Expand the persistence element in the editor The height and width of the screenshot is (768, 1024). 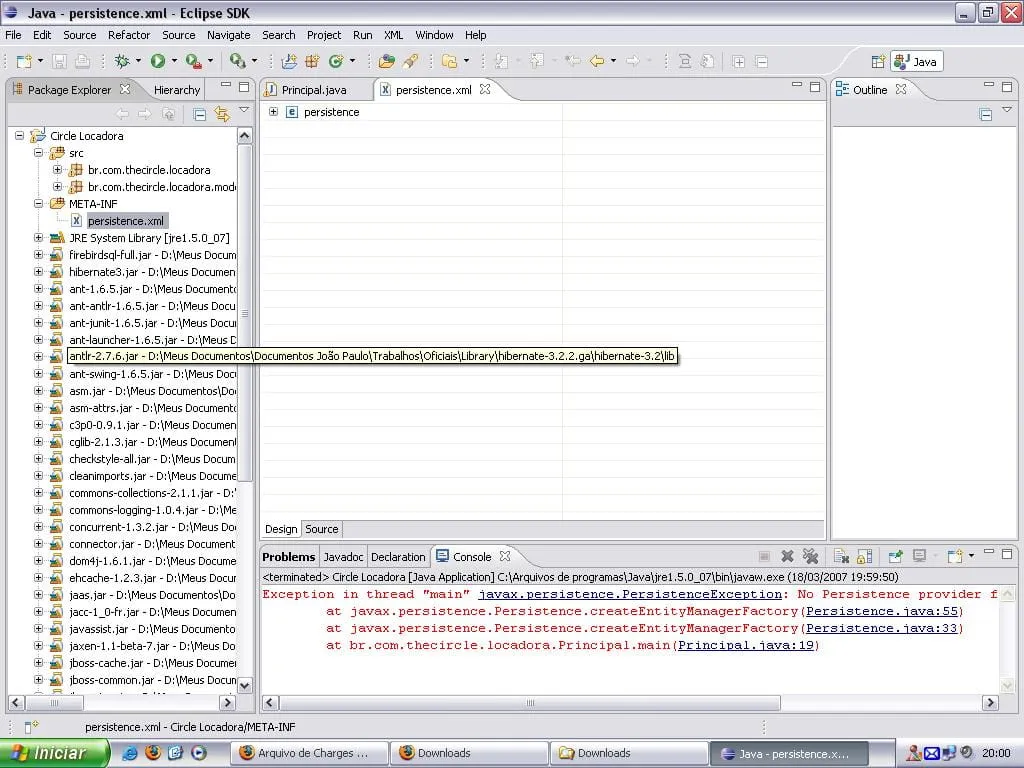click(x=273, y=112)
